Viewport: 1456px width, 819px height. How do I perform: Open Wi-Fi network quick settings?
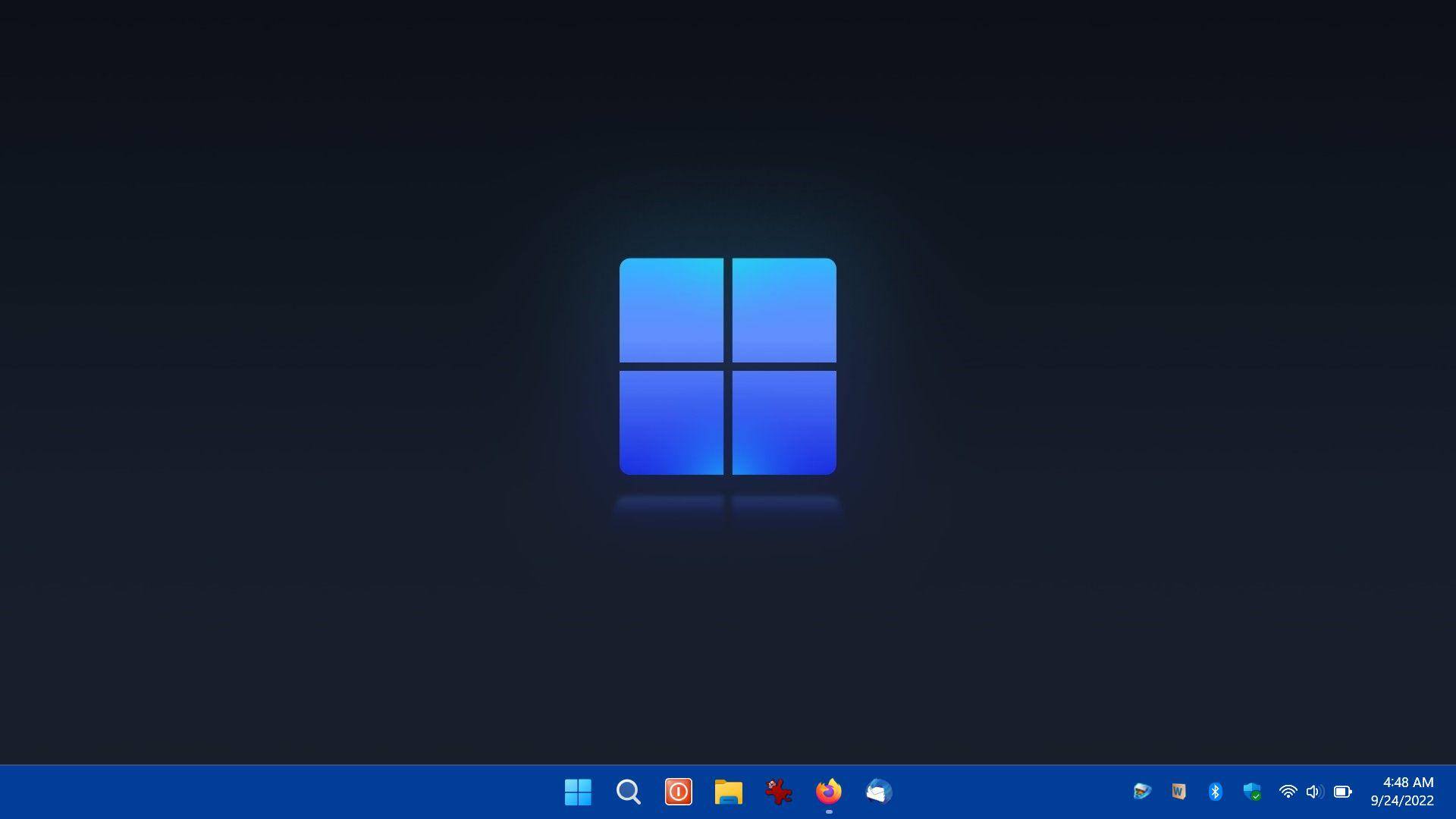click(x=1288, y=792)
